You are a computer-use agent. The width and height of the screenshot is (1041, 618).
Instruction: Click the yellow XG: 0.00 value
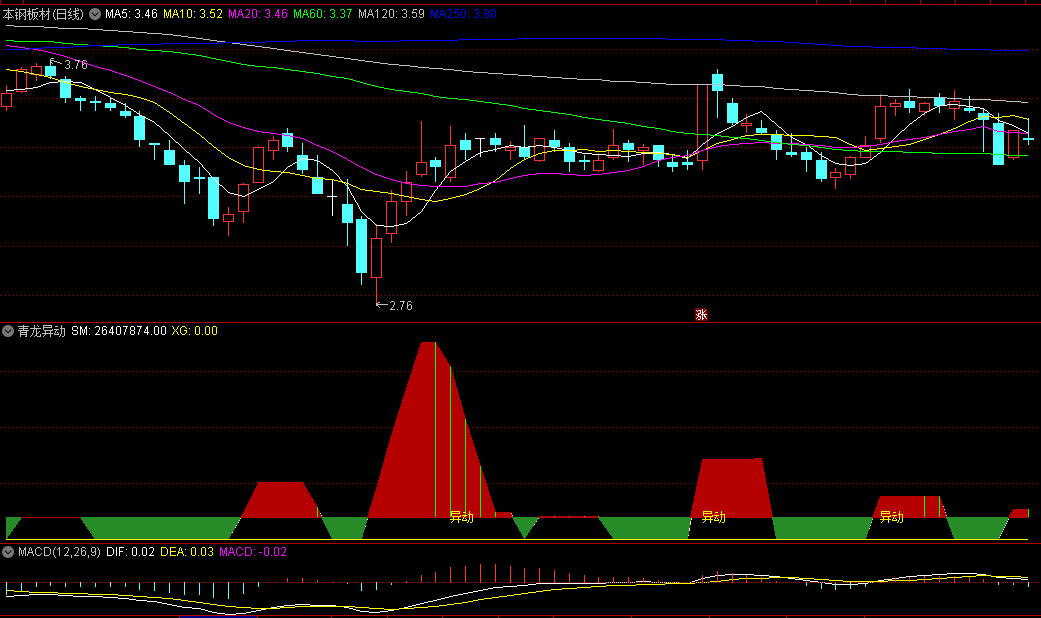(195, 331)
